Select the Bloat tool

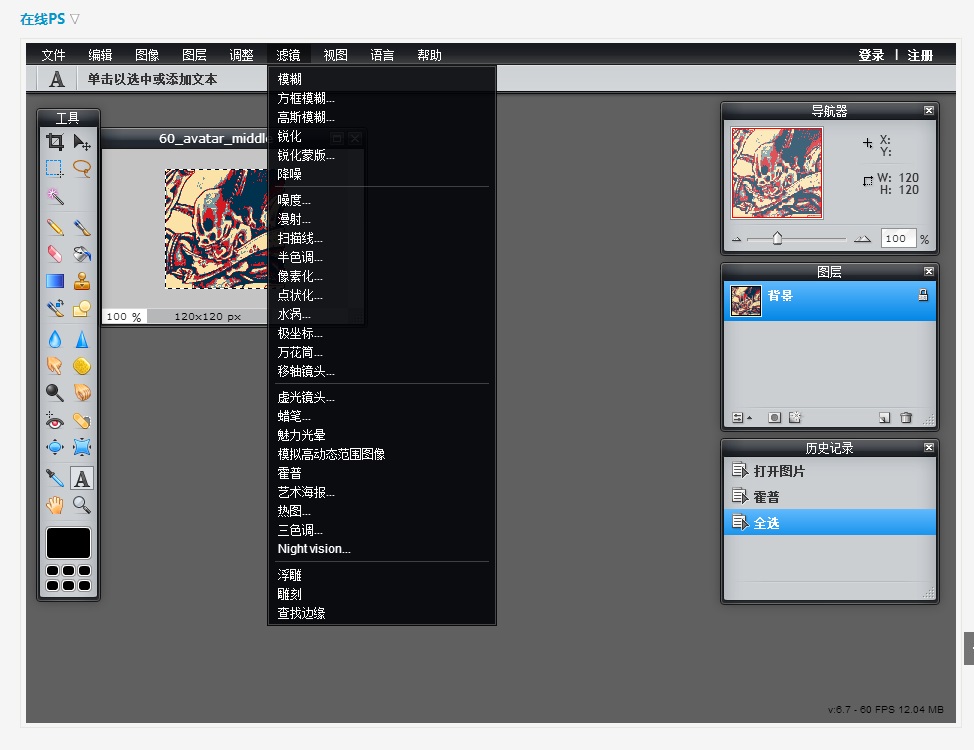pos(55,447)
